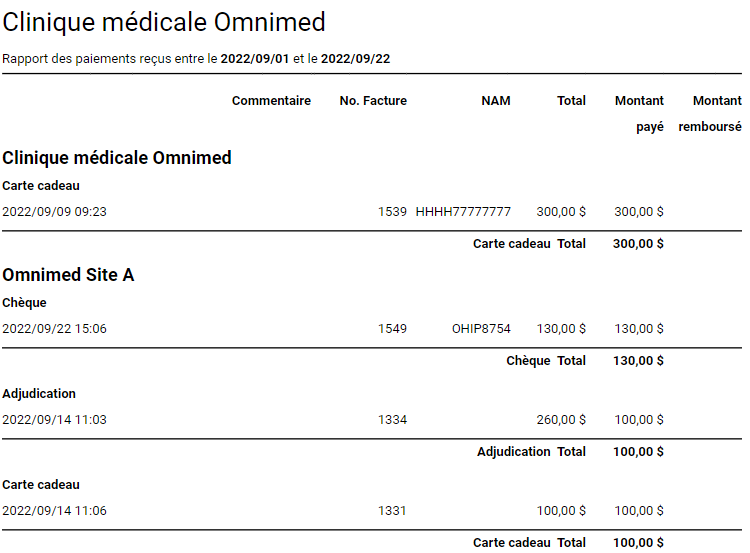750x553 pixels.
Task: Click the start date 2022/09/01
Action: 255,59
